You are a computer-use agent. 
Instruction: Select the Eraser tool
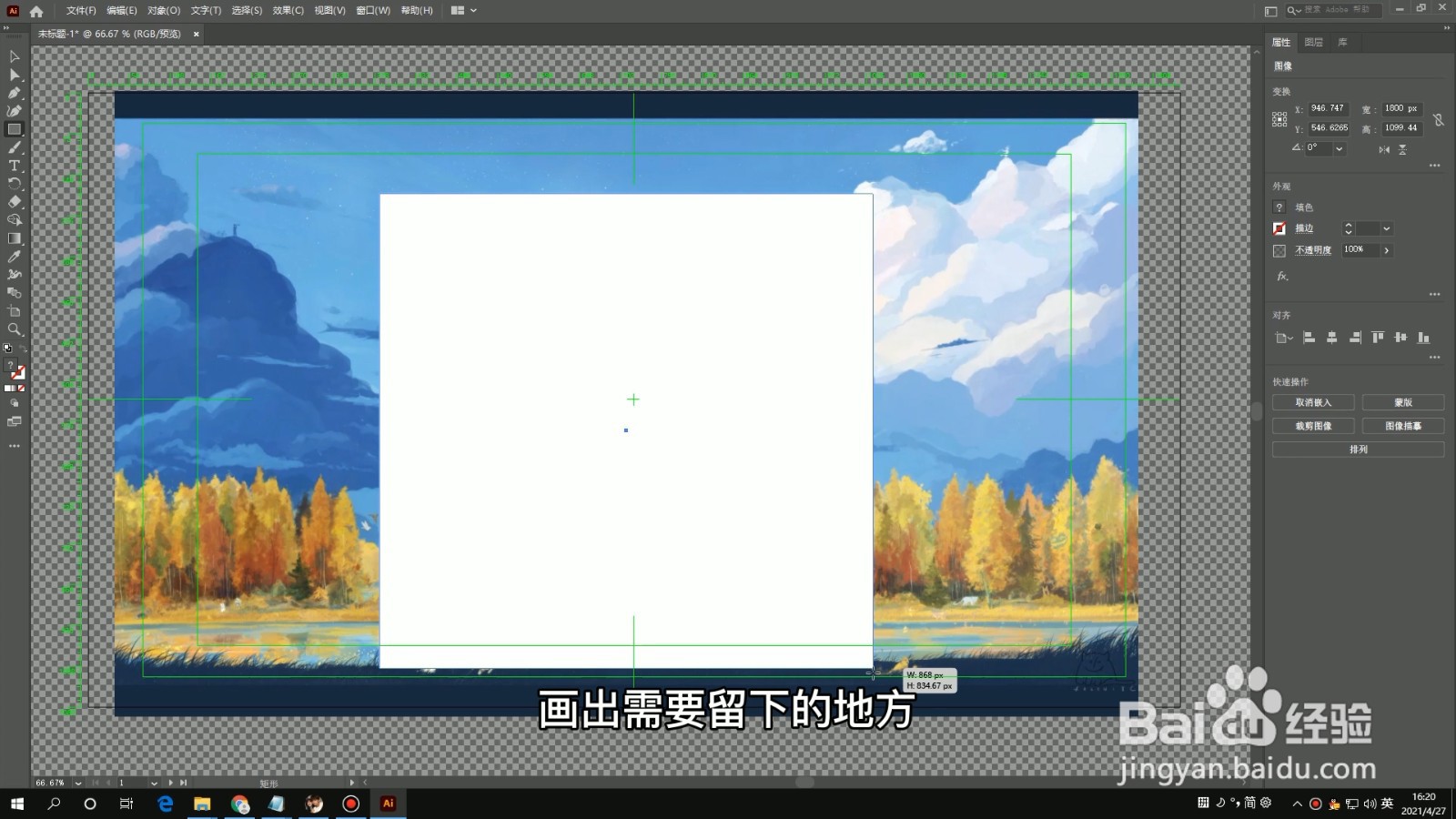coord(15,202)
